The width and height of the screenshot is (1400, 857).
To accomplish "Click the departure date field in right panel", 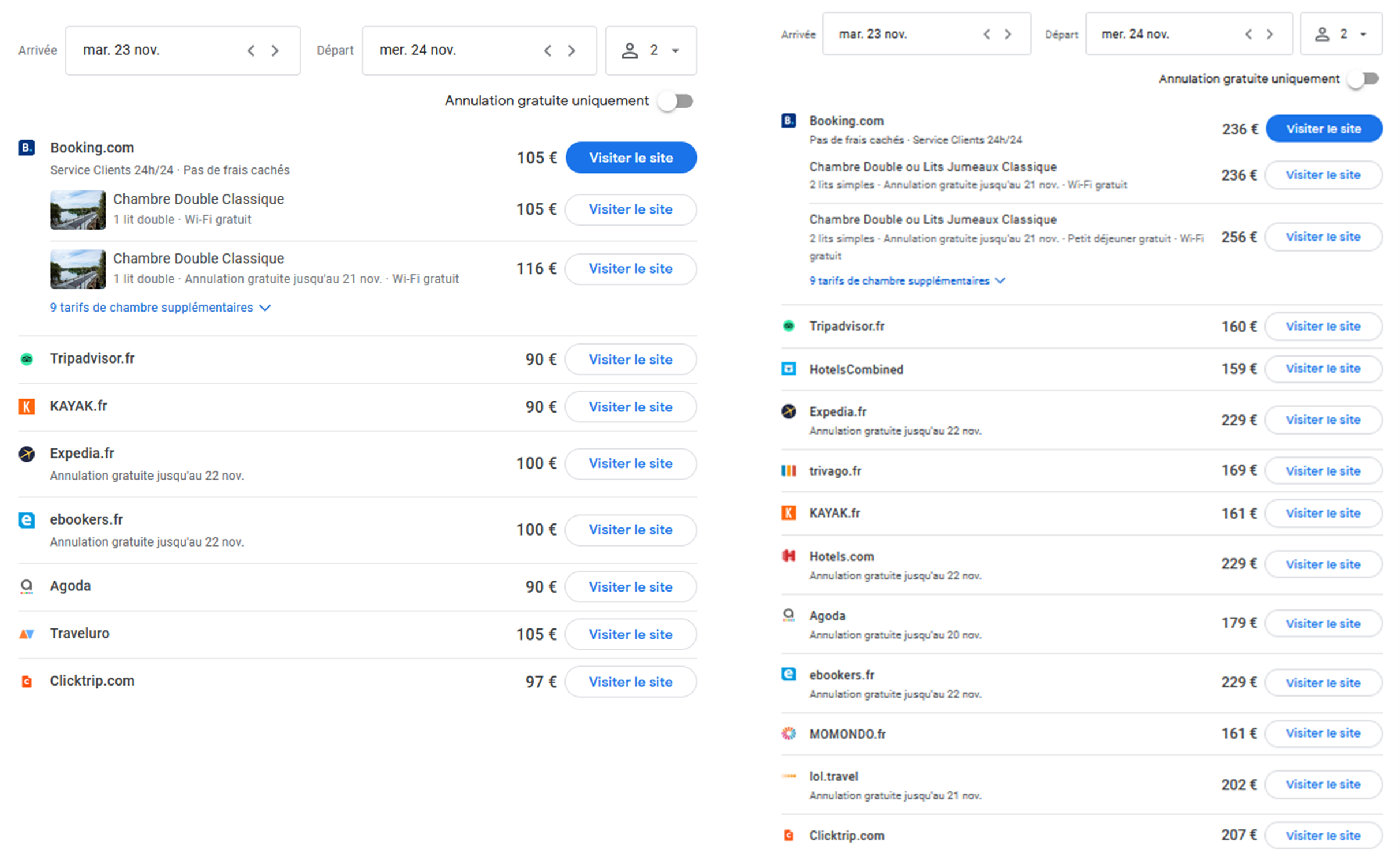I will click(x=1189, y=34).
